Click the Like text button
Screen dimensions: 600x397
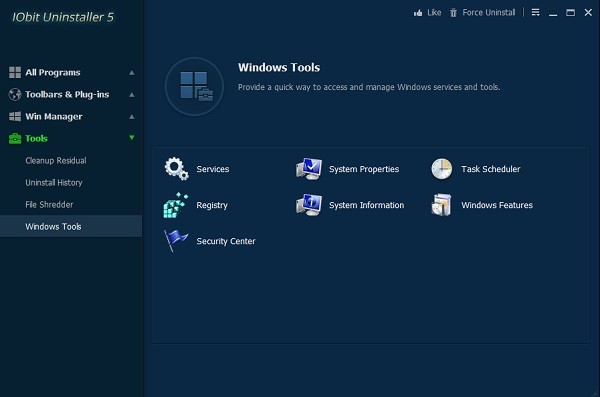[x=434, y=13]
